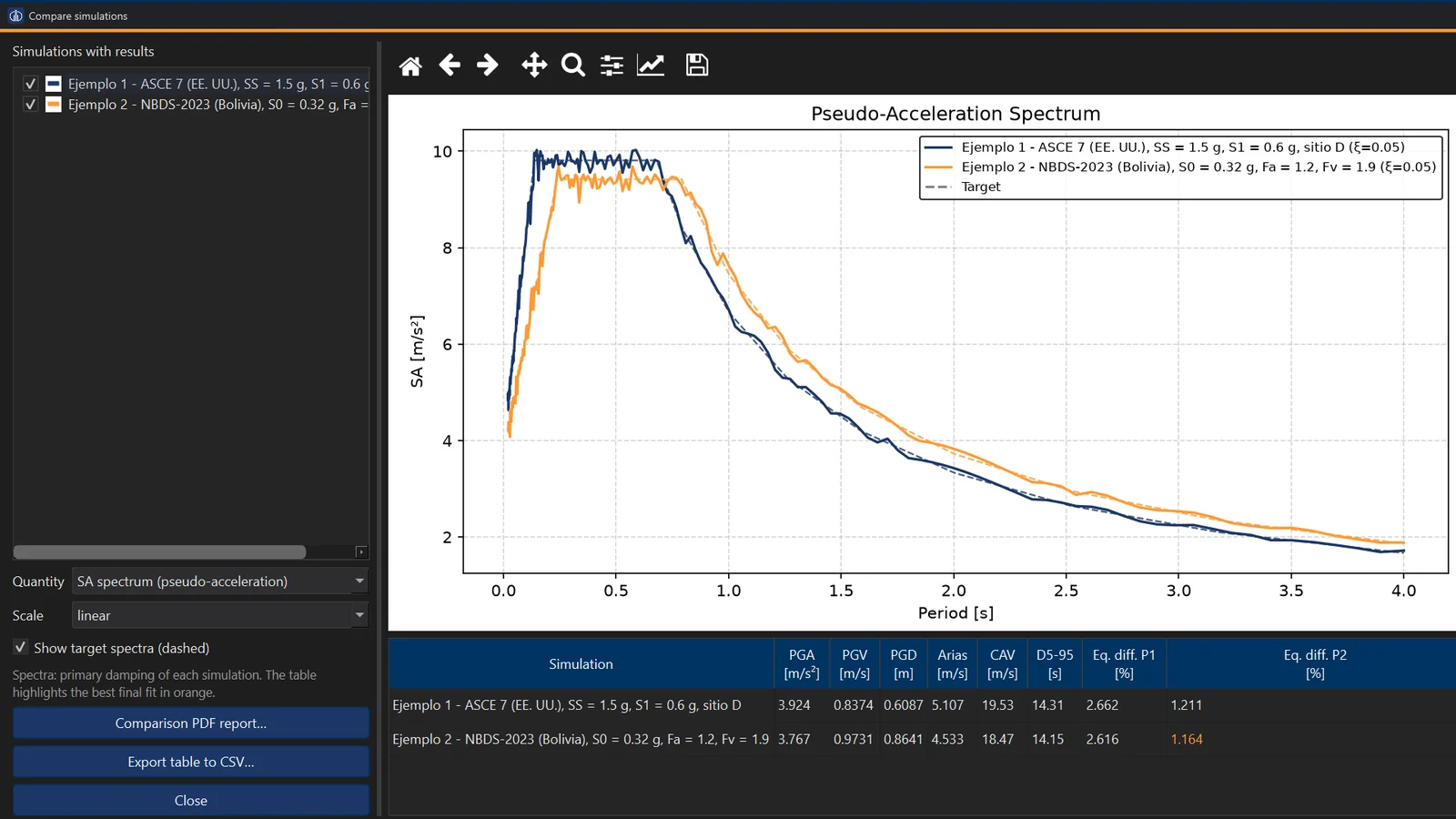Close the comparison dialog with Close button
The image size is (1456, 819).
tap(191, 800)
